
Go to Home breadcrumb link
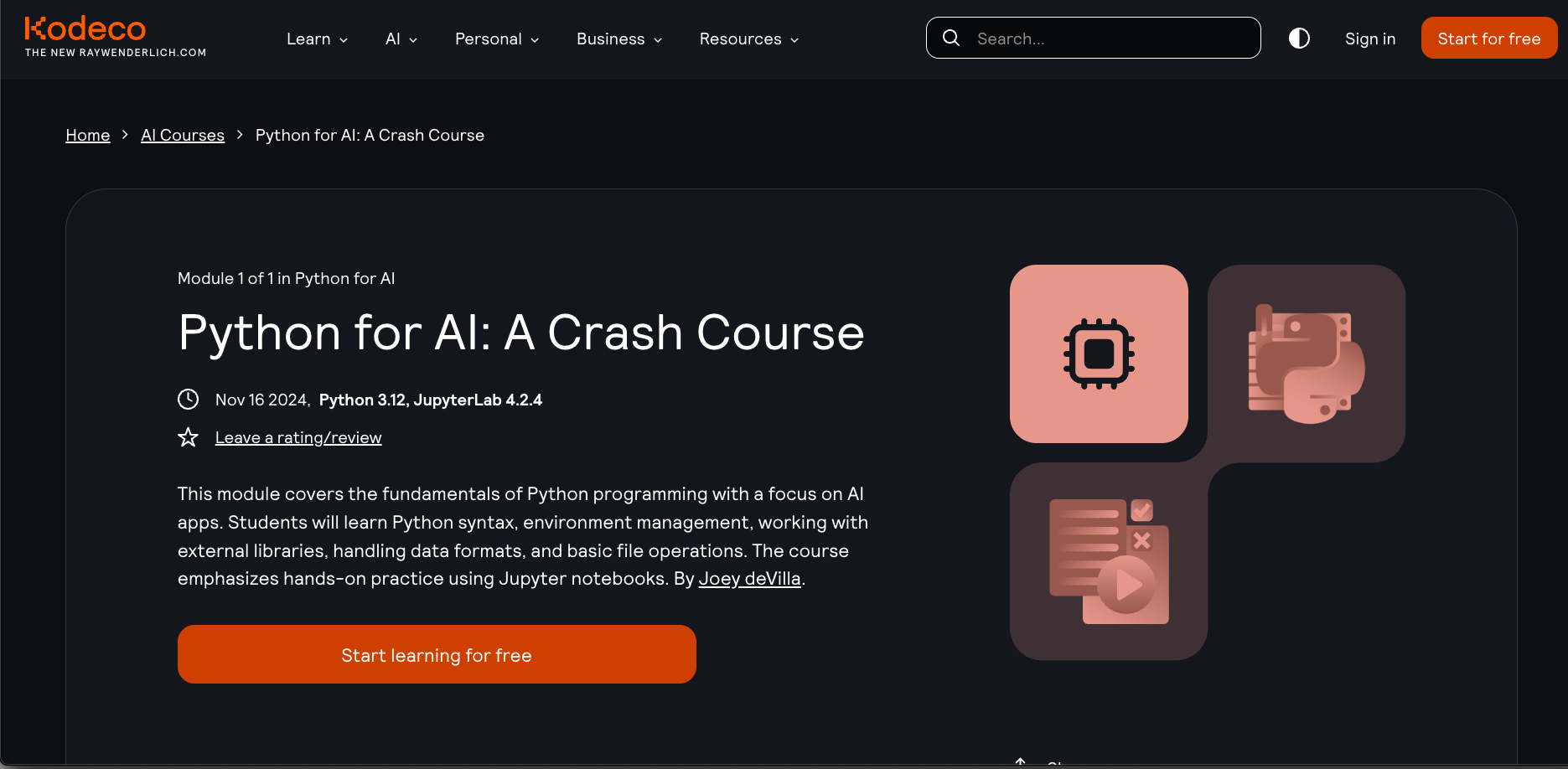88,135
